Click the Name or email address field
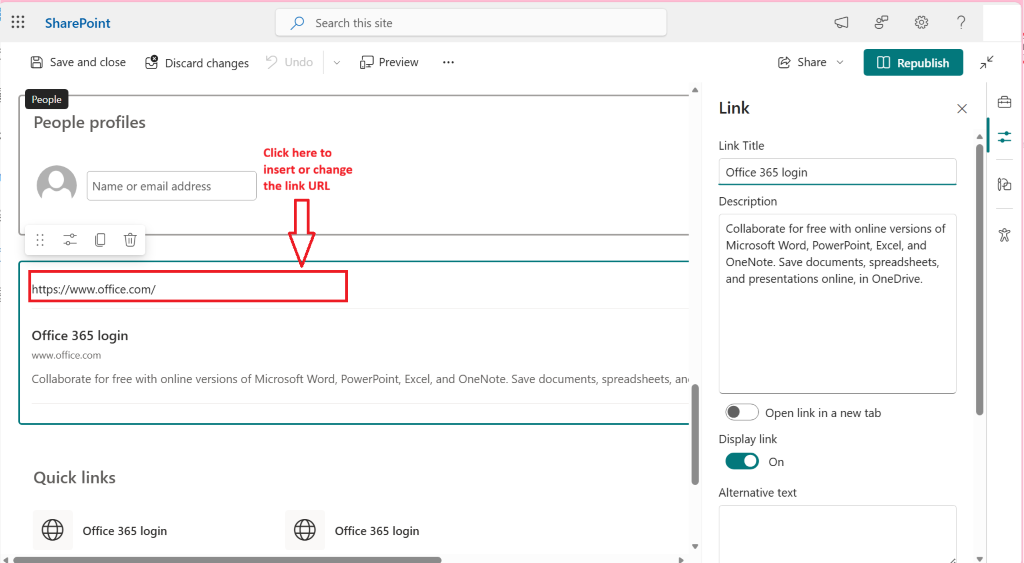1024x563 pixels. 171,186
